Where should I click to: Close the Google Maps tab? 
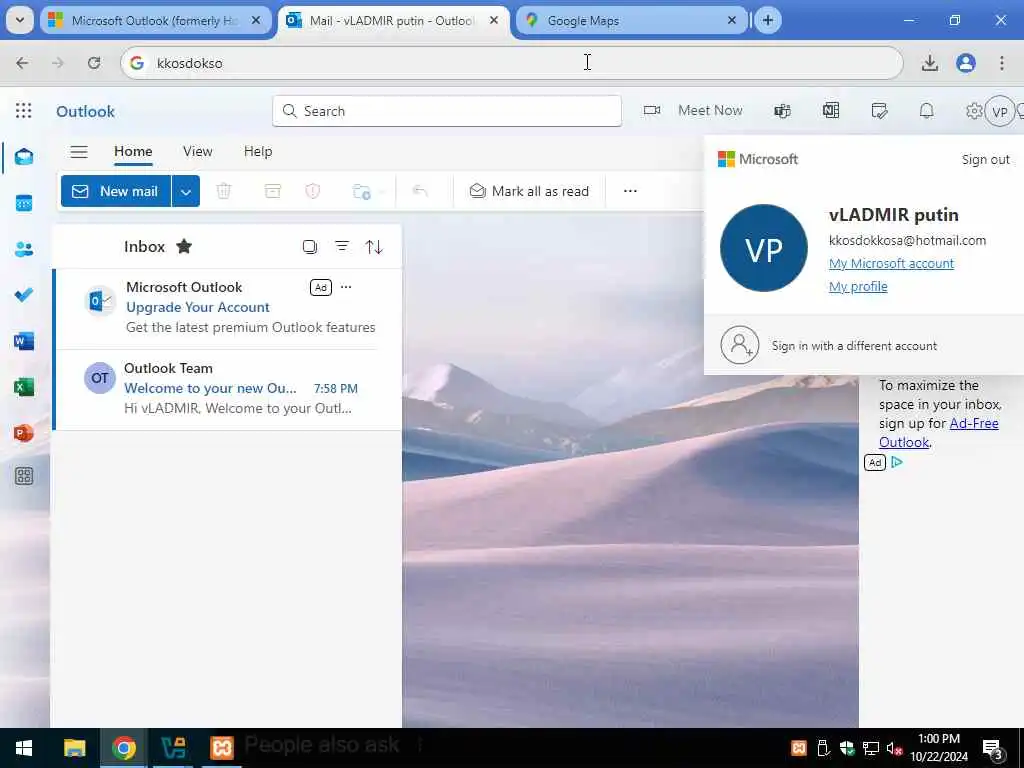(731, 21)
